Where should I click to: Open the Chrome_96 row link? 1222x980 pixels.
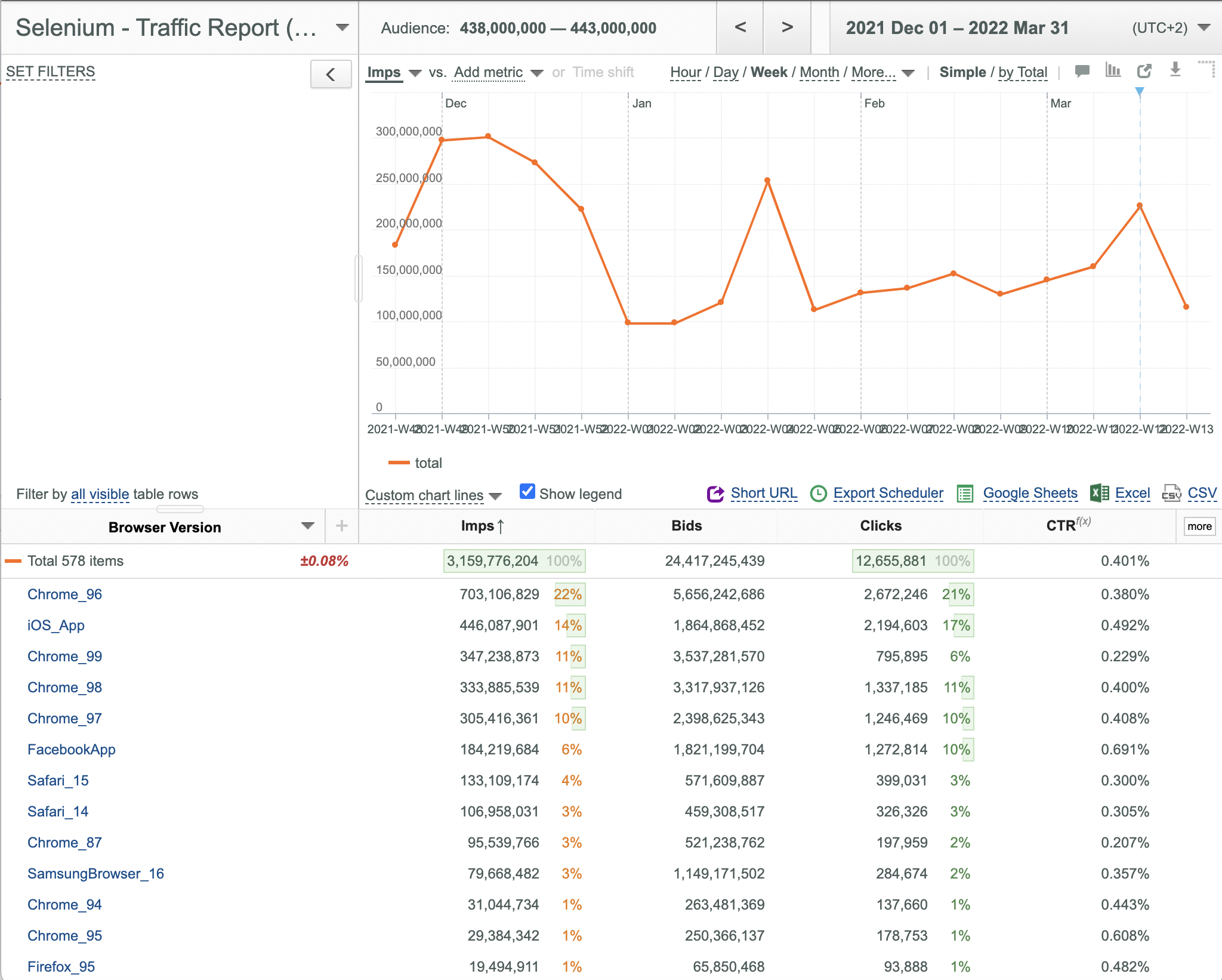[64, 594]
